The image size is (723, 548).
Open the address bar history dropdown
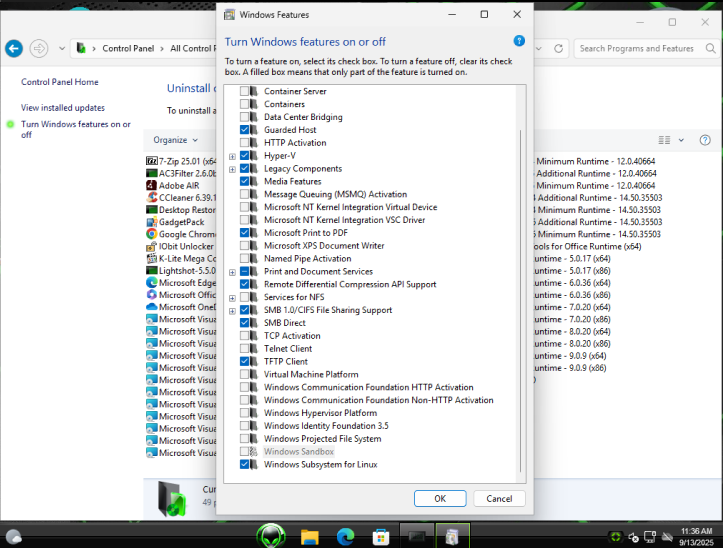539,48
